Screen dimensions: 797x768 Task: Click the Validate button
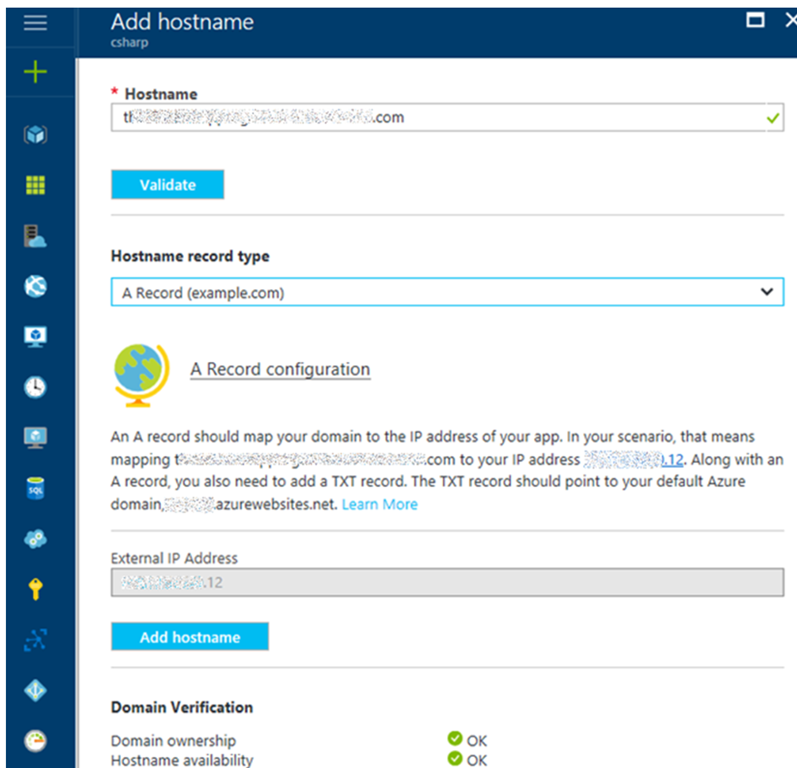(x=167, y=185)
